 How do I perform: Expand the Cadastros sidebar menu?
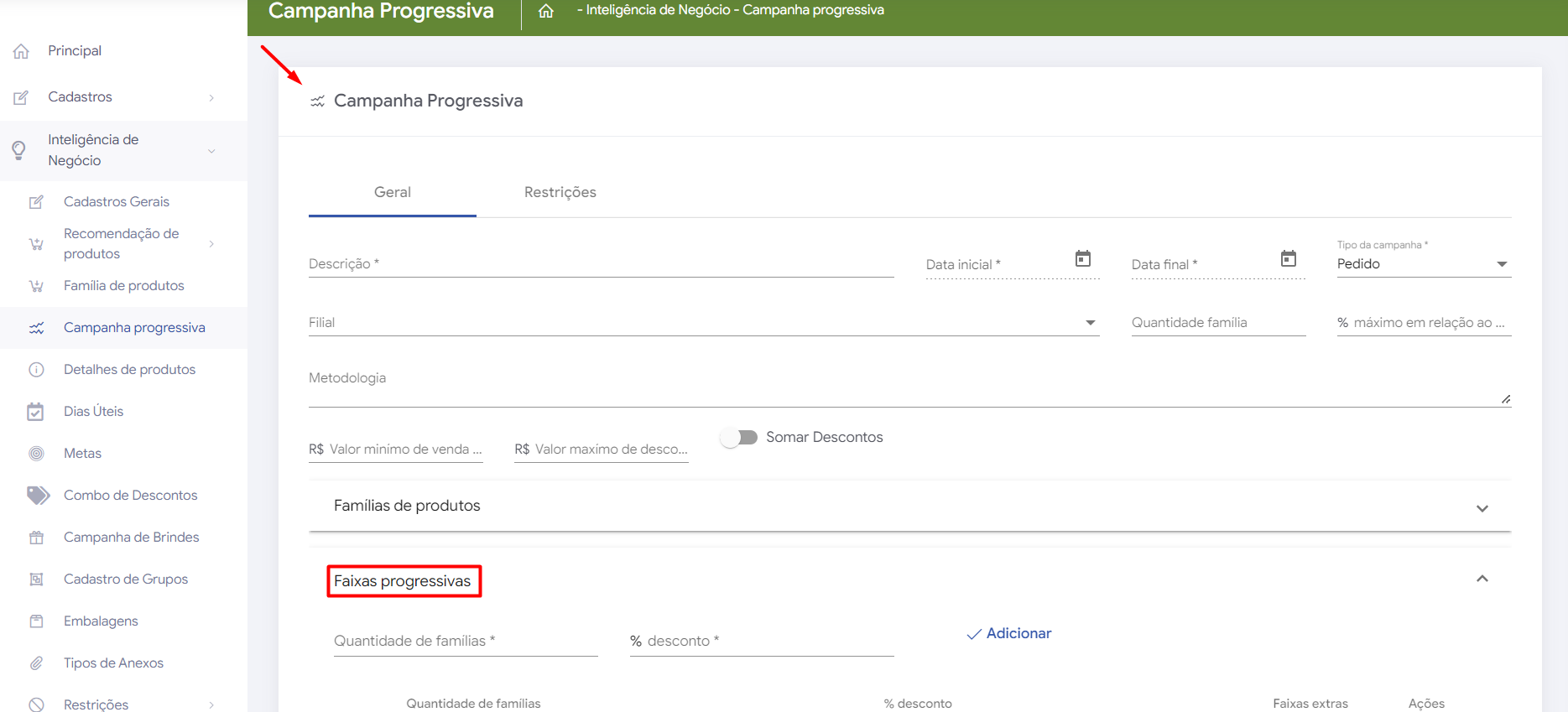81,97
